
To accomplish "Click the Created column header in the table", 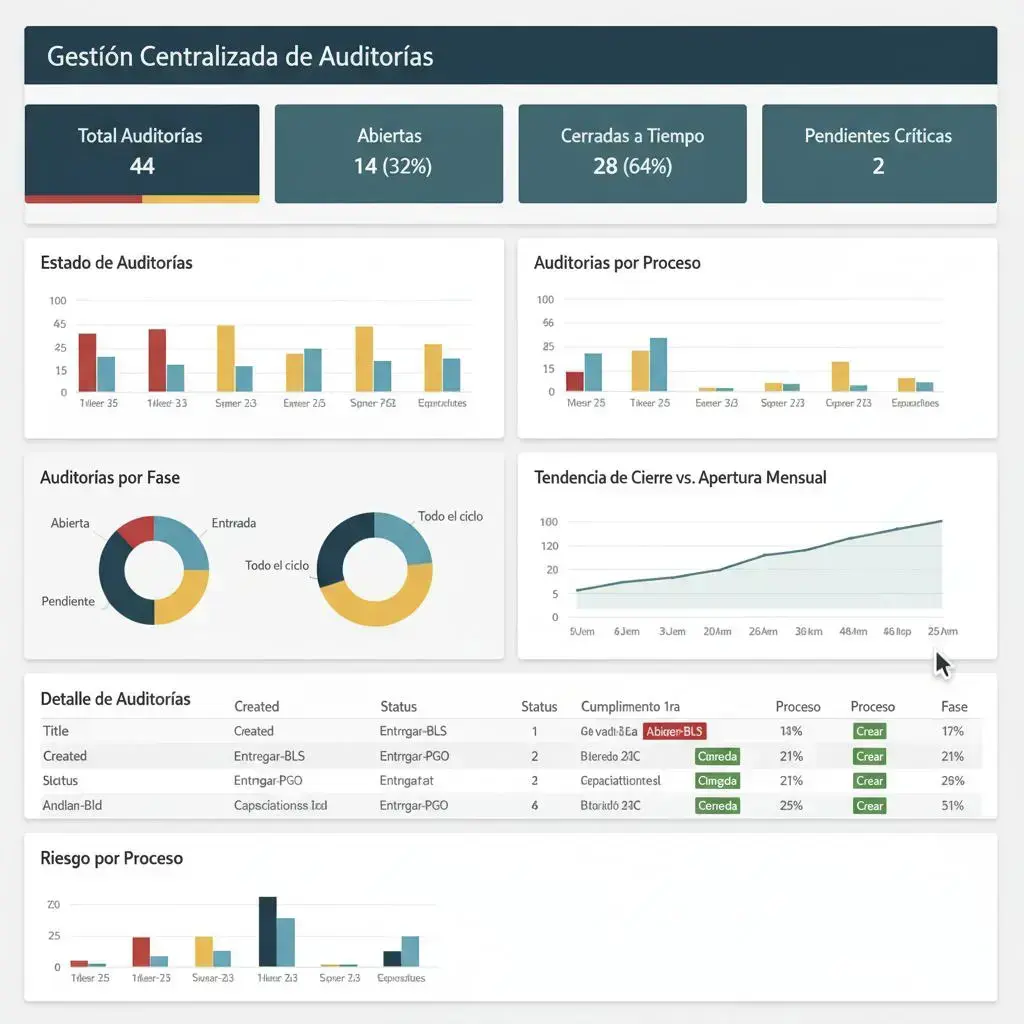I will tap(256, 706).
